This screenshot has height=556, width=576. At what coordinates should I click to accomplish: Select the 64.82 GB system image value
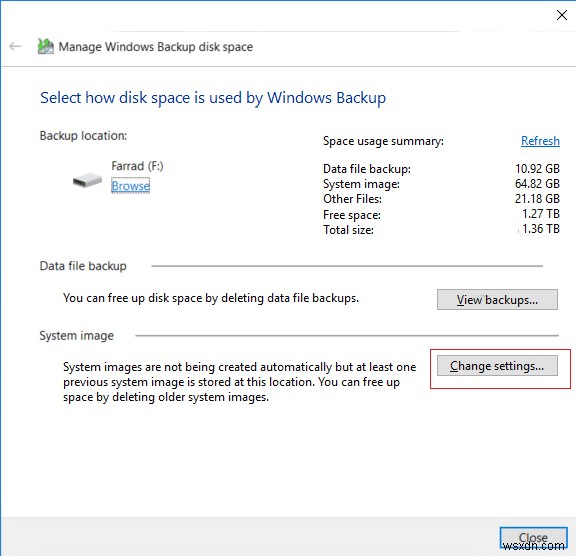(x=537, y=184)
